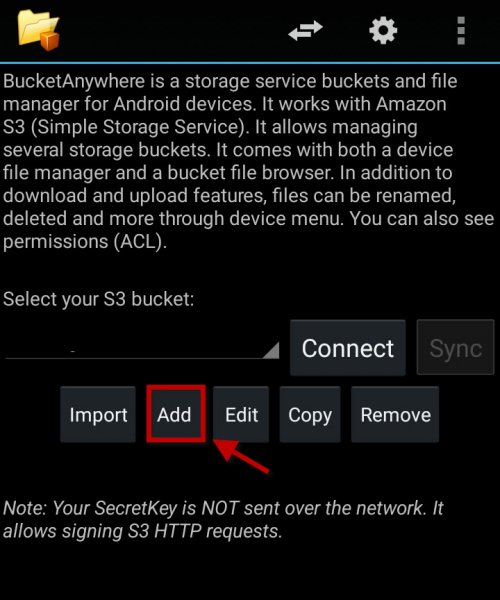Click the Connect button
The height and width of the screenshot is (600, 500).
click(348, 348)
